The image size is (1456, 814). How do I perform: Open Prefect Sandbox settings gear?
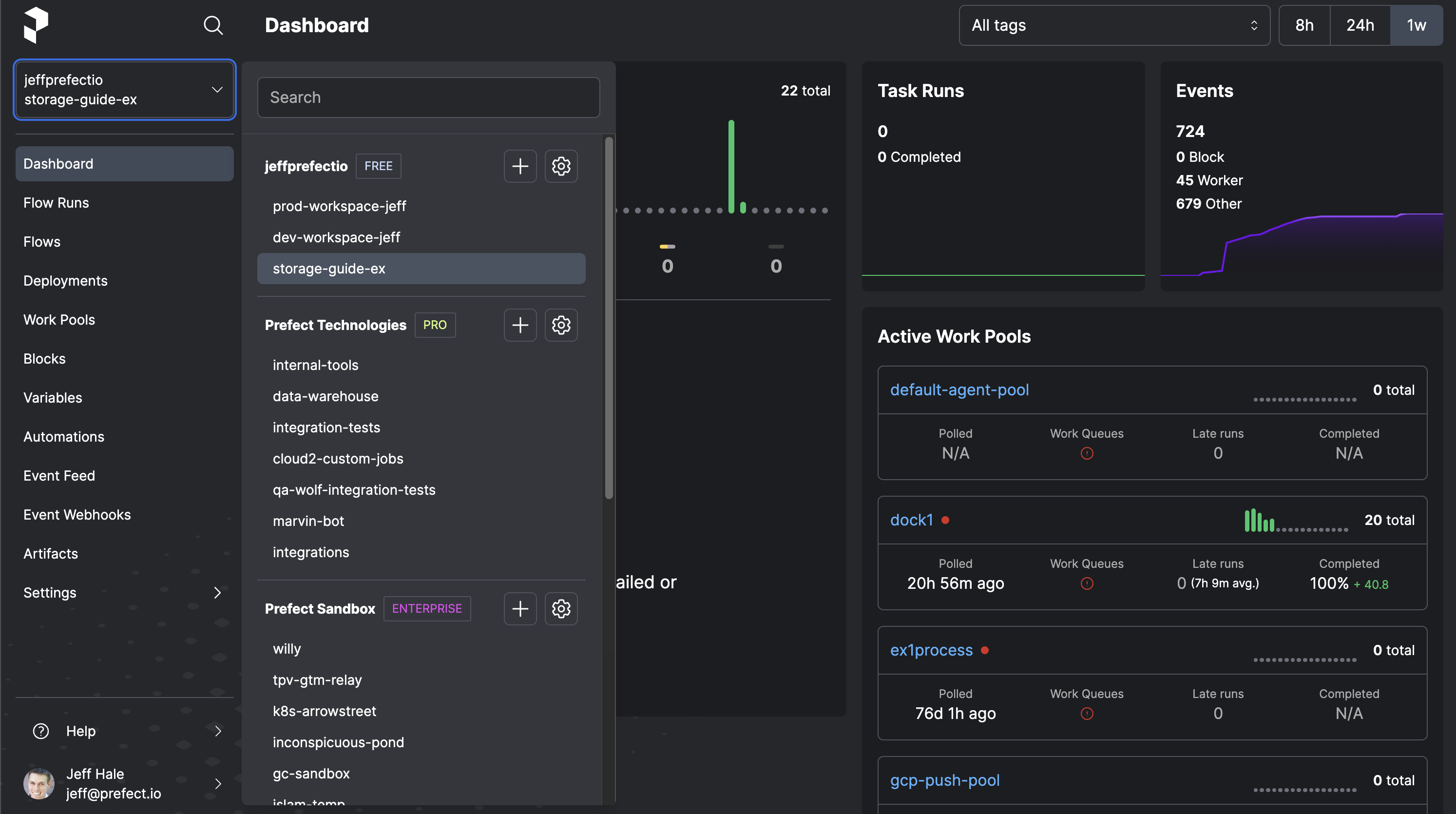point(561,609)
